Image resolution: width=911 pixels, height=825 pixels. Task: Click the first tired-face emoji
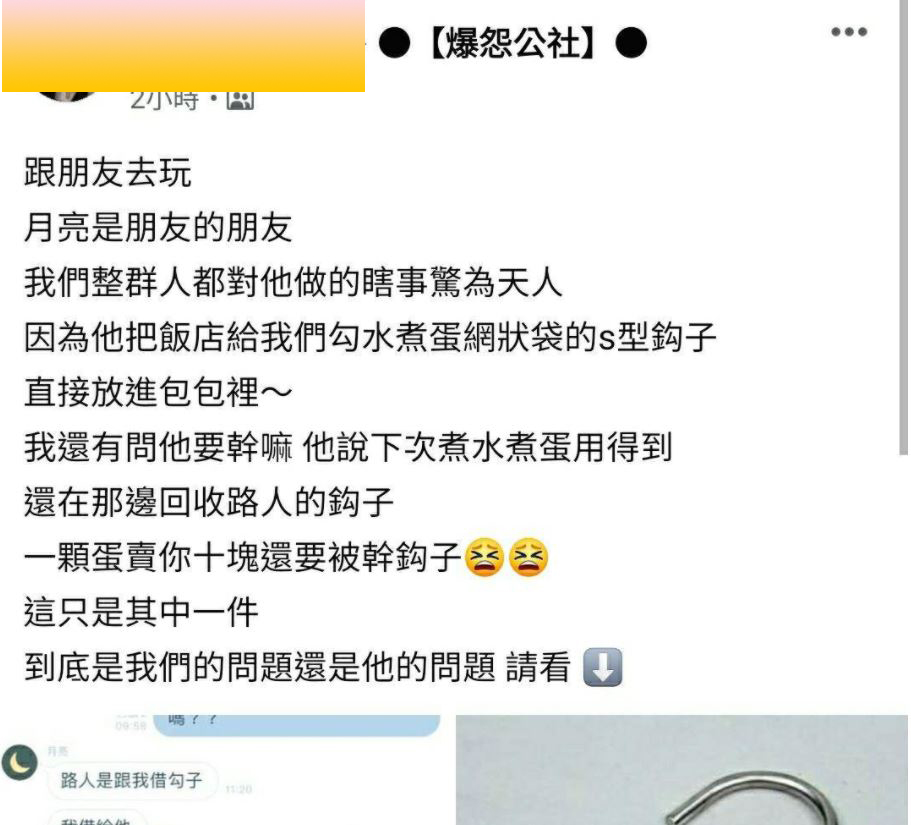point(484,557)
